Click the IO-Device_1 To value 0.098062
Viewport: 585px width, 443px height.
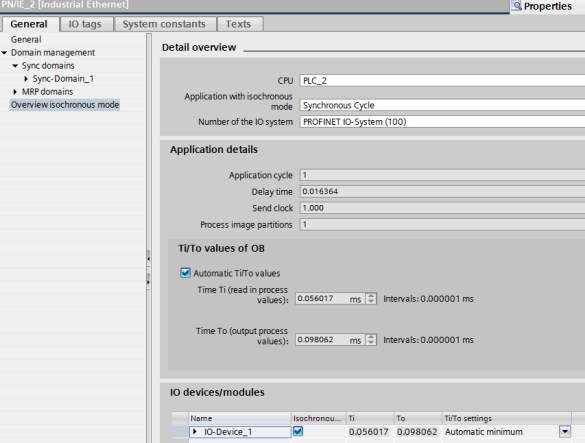point(417,432)
